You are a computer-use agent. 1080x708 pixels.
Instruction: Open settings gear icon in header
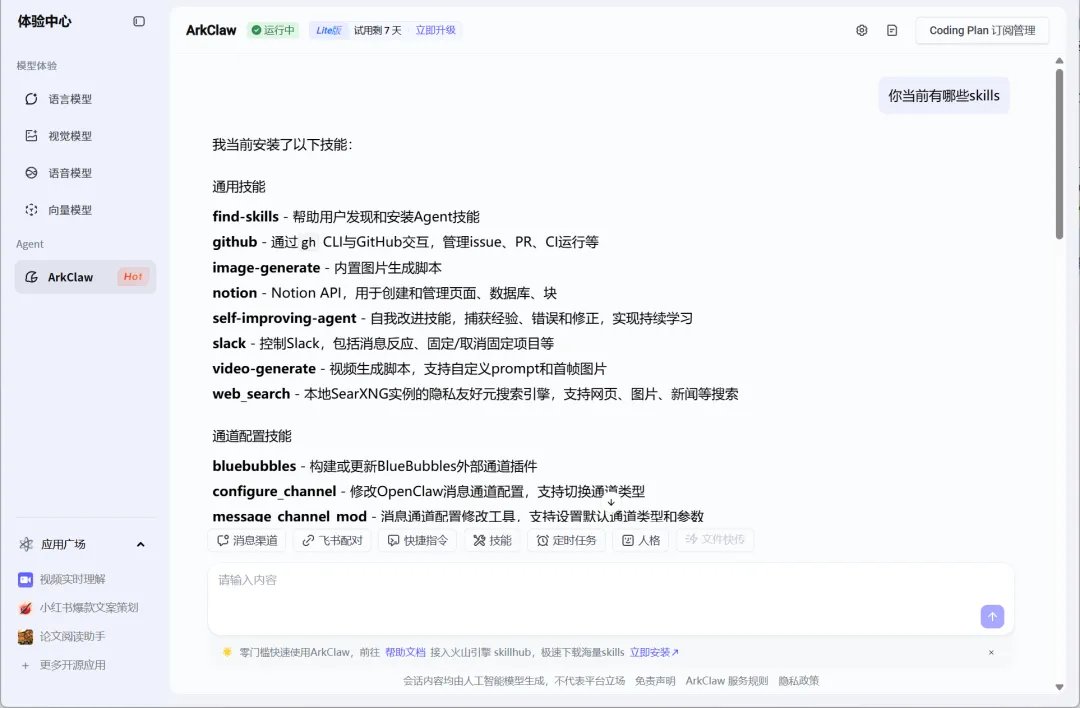(862, 30)
